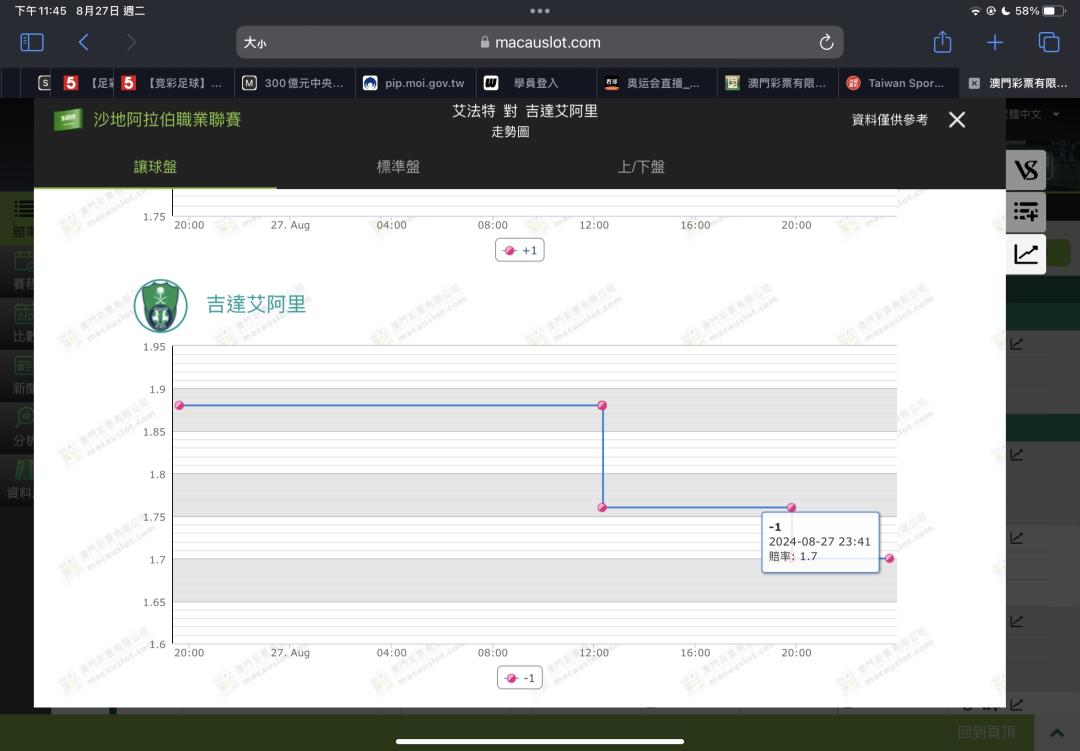Close the active 澳門彩票有限 tab
Viewport: 1080px width, 751px height.
point(974,83)
